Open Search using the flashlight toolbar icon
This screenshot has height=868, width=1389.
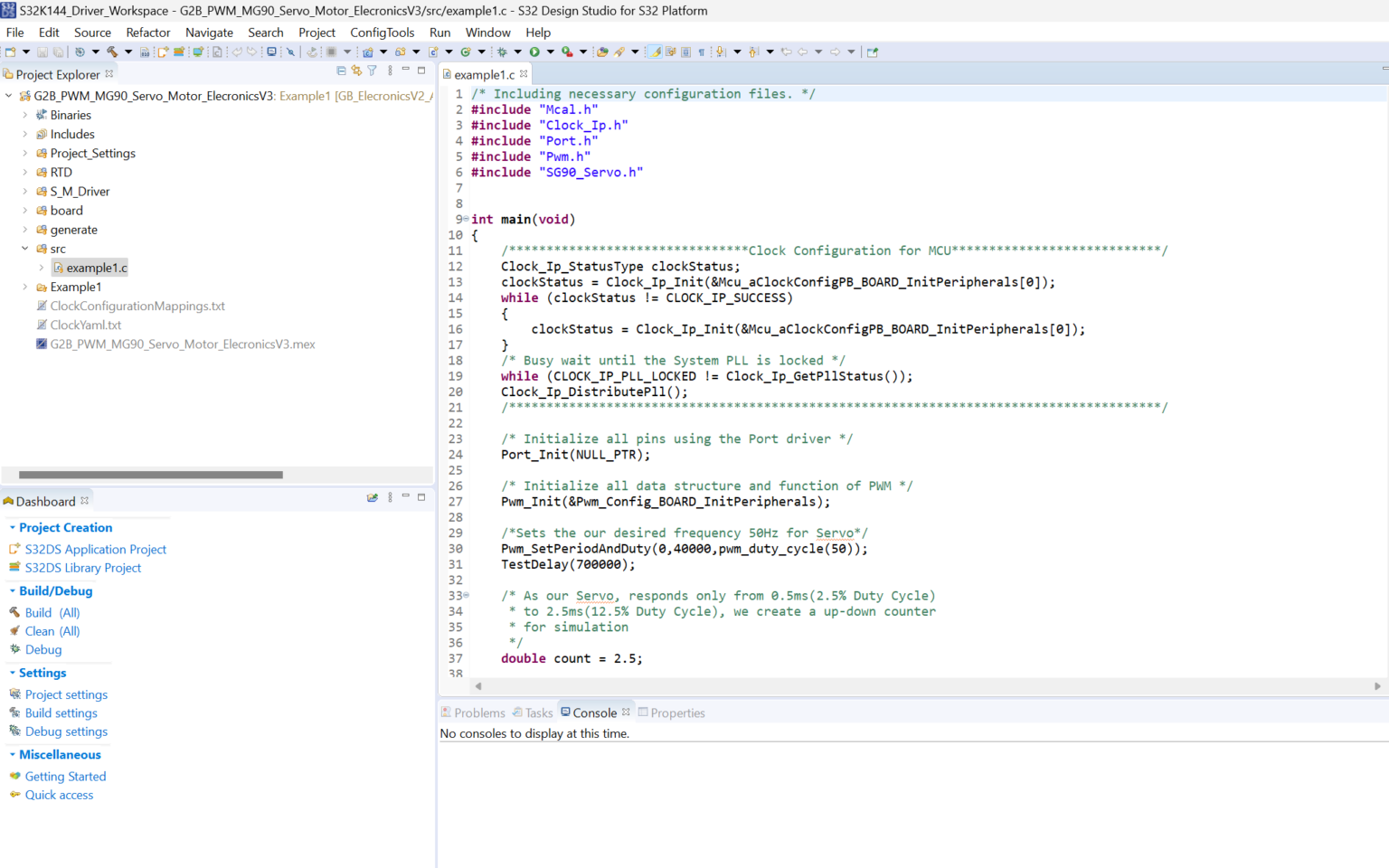pyautogui.click(x=619, y=52)
